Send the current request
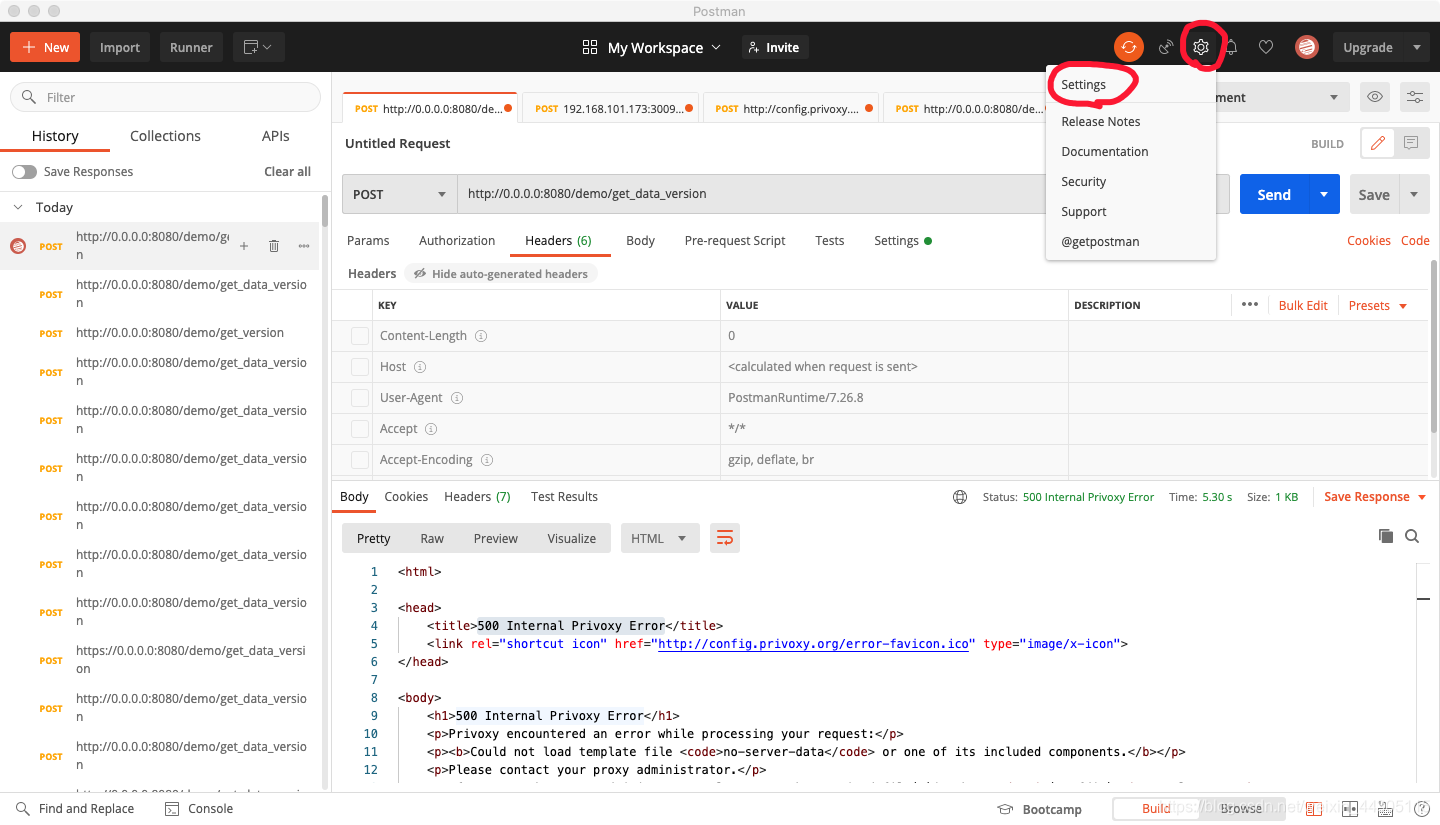The width and height of the screenshot is (1440, 825). [1273, 193]
